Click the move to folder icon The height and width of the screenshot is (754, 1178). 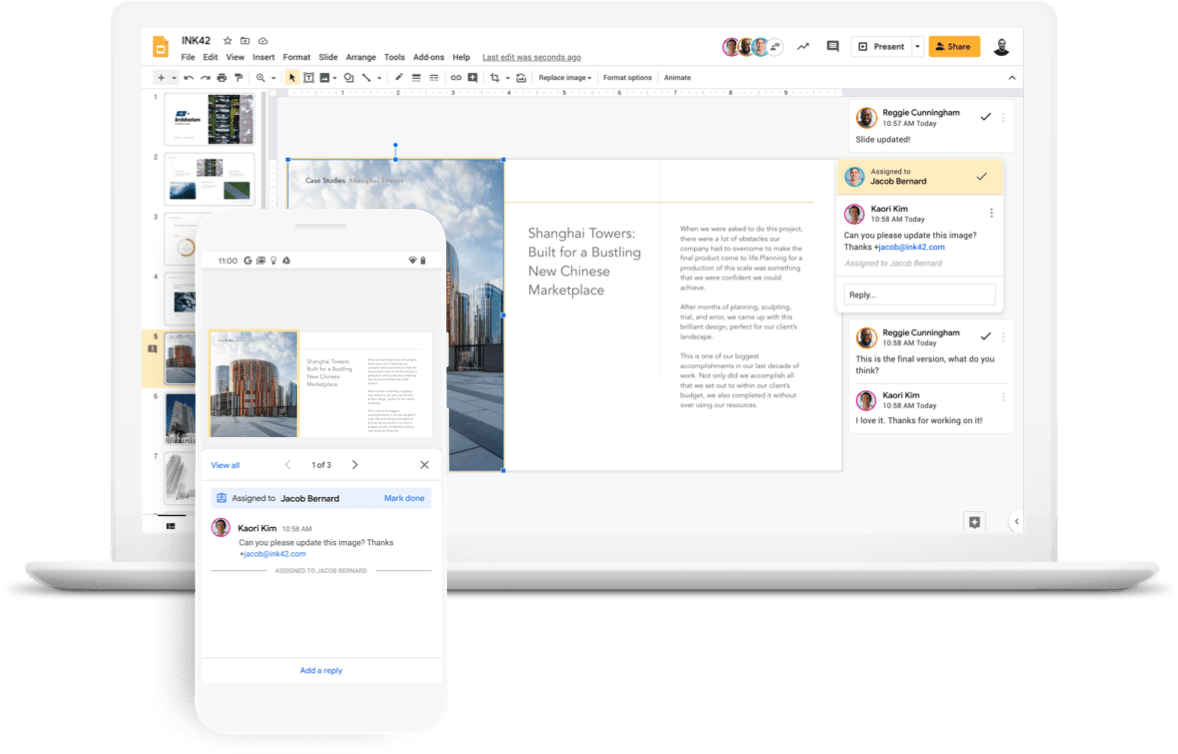click(245, 41)
